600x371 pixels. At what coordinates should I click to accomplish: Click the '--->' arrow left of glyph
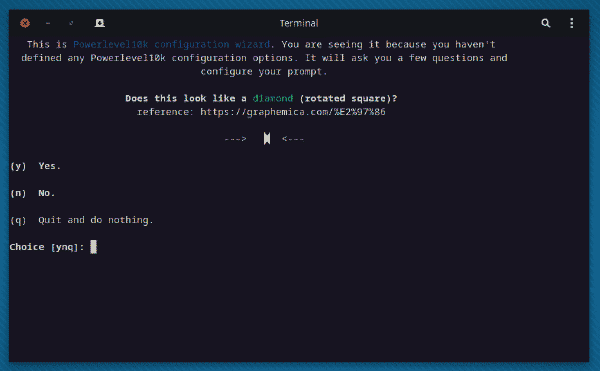[x=235, y=139]
